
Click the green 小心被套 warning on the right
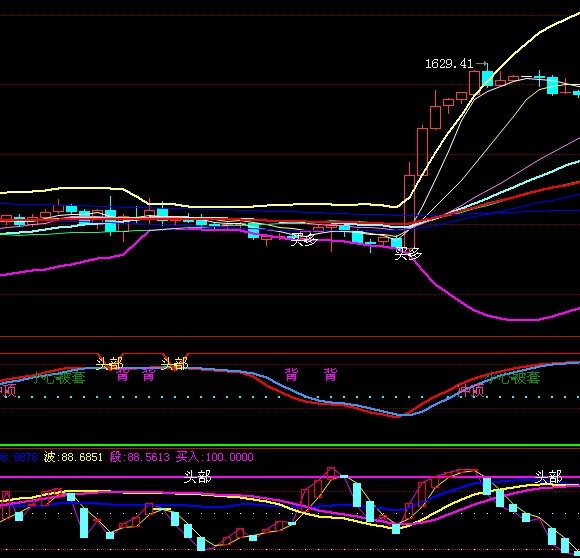(x=514, y=378)
